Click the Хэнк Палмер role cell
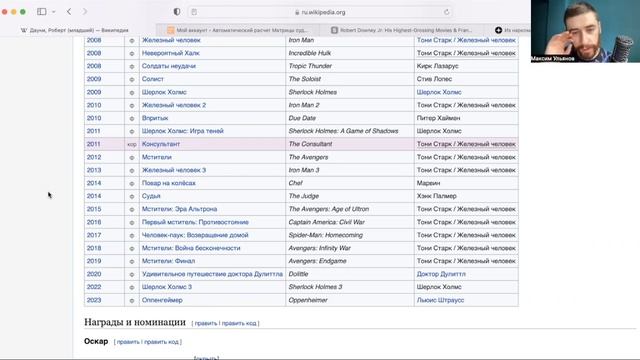Screen dimensions: 640x360 [x=466, y=196]
